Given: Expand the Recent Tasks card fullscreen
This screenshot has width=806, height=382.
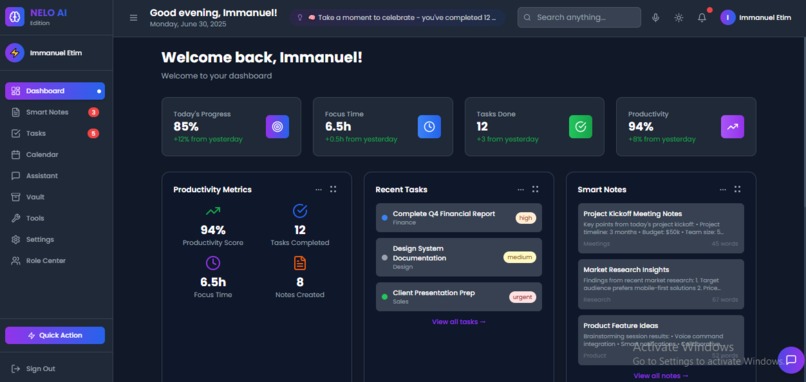Looking at the screenshot, I should click(x=535, y=189).
